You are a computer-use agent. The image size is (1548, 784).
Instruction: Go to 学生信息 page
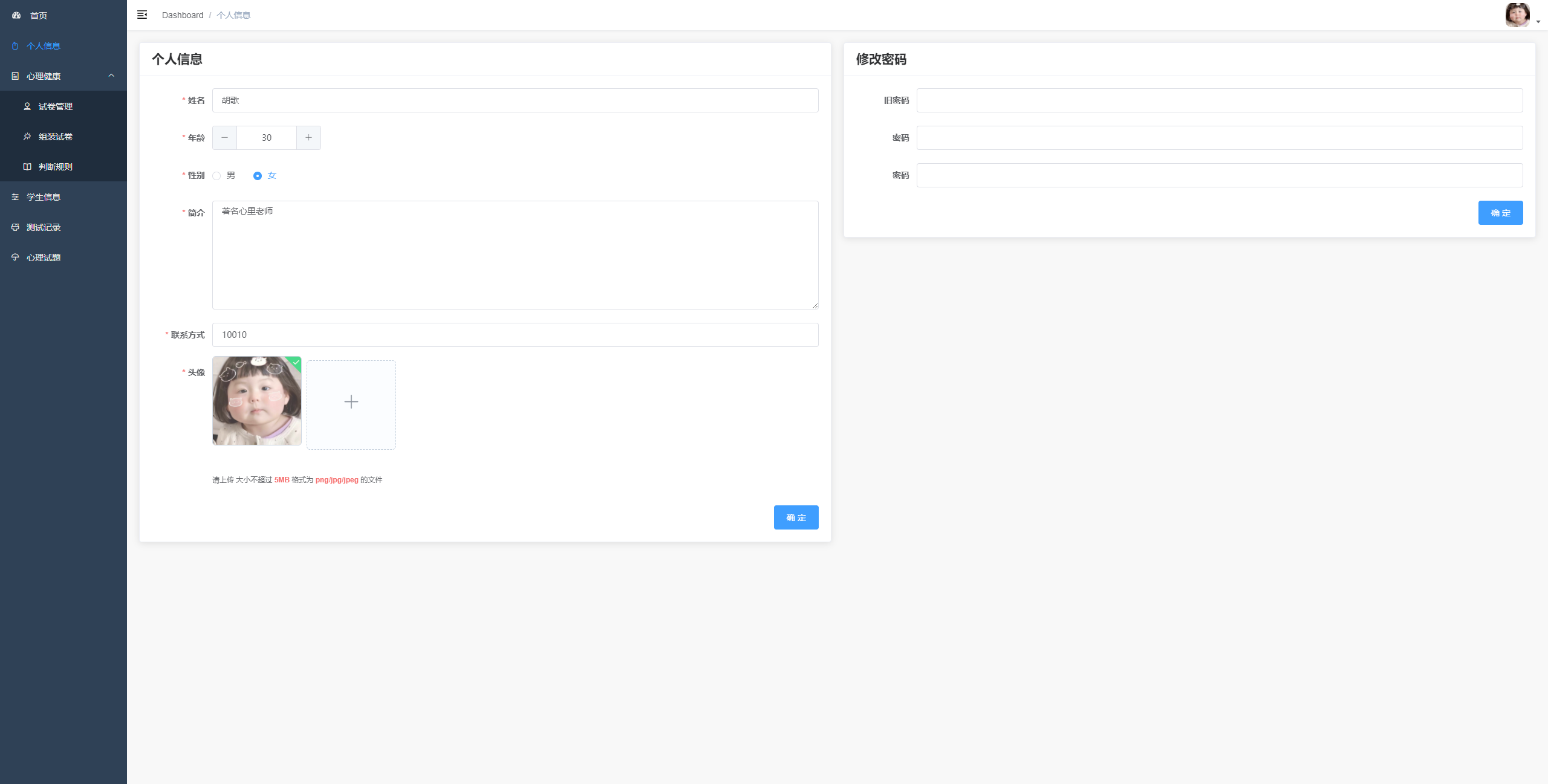[63, 197]
